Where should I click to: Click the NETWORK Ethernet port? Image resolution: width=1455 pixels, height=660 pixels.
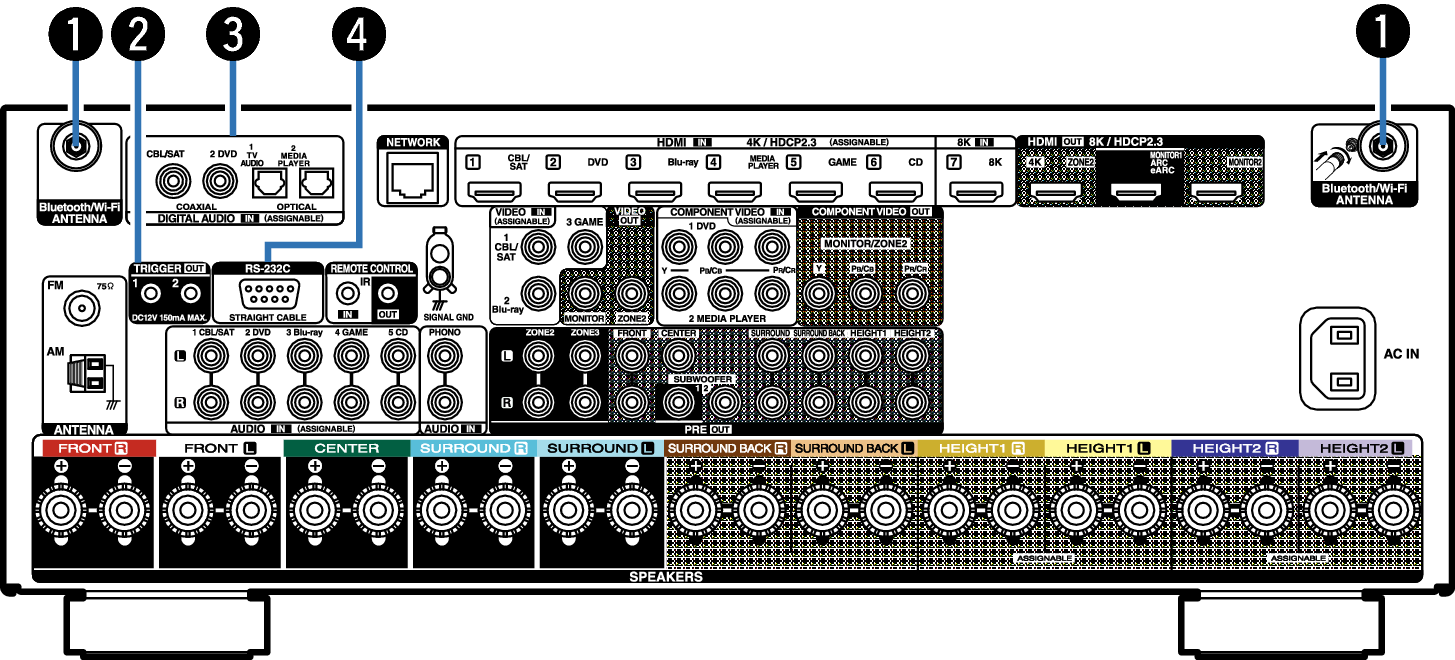coord(412,180)
